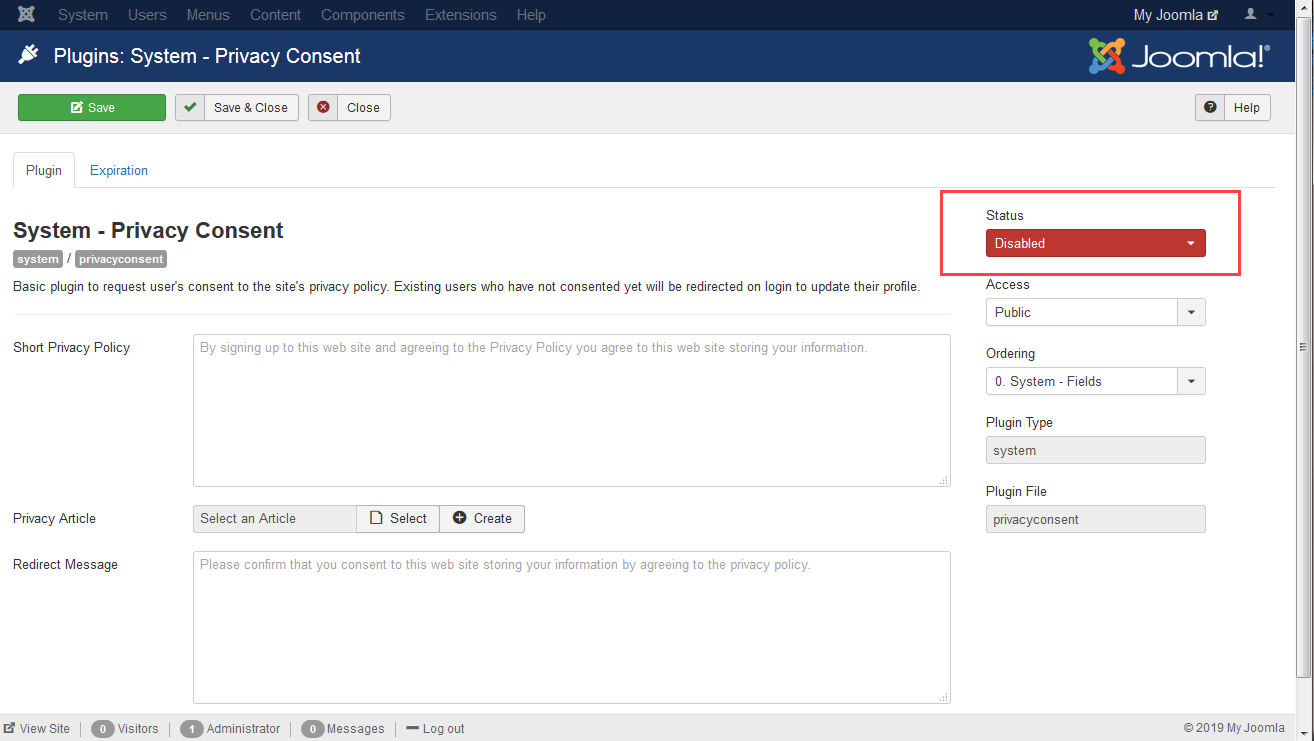Click the Joomla logo icon in top menu
The image size is (1314, 741).
point(27,15)
